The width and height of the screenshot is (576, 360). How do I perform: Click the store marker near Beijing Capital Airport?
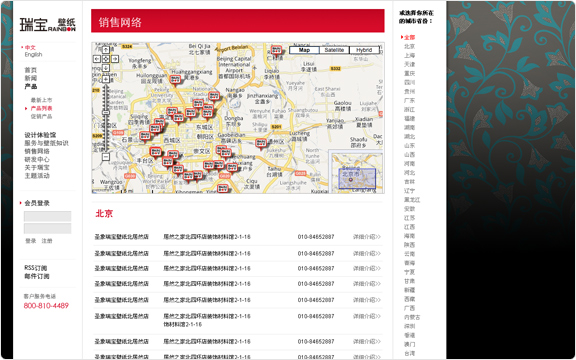(x=276, y=51)
